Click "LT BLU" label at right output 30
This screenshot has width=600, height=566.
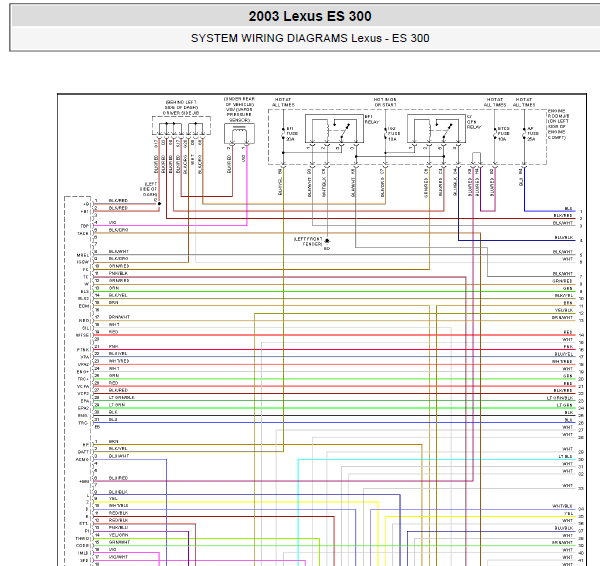(x=566, y=457)
